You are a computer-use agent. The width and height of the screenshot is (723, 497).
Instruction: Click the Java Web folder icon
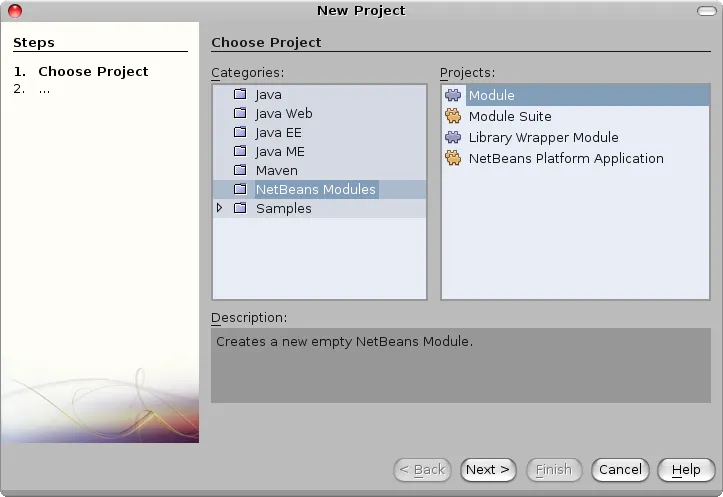point(240,113)
